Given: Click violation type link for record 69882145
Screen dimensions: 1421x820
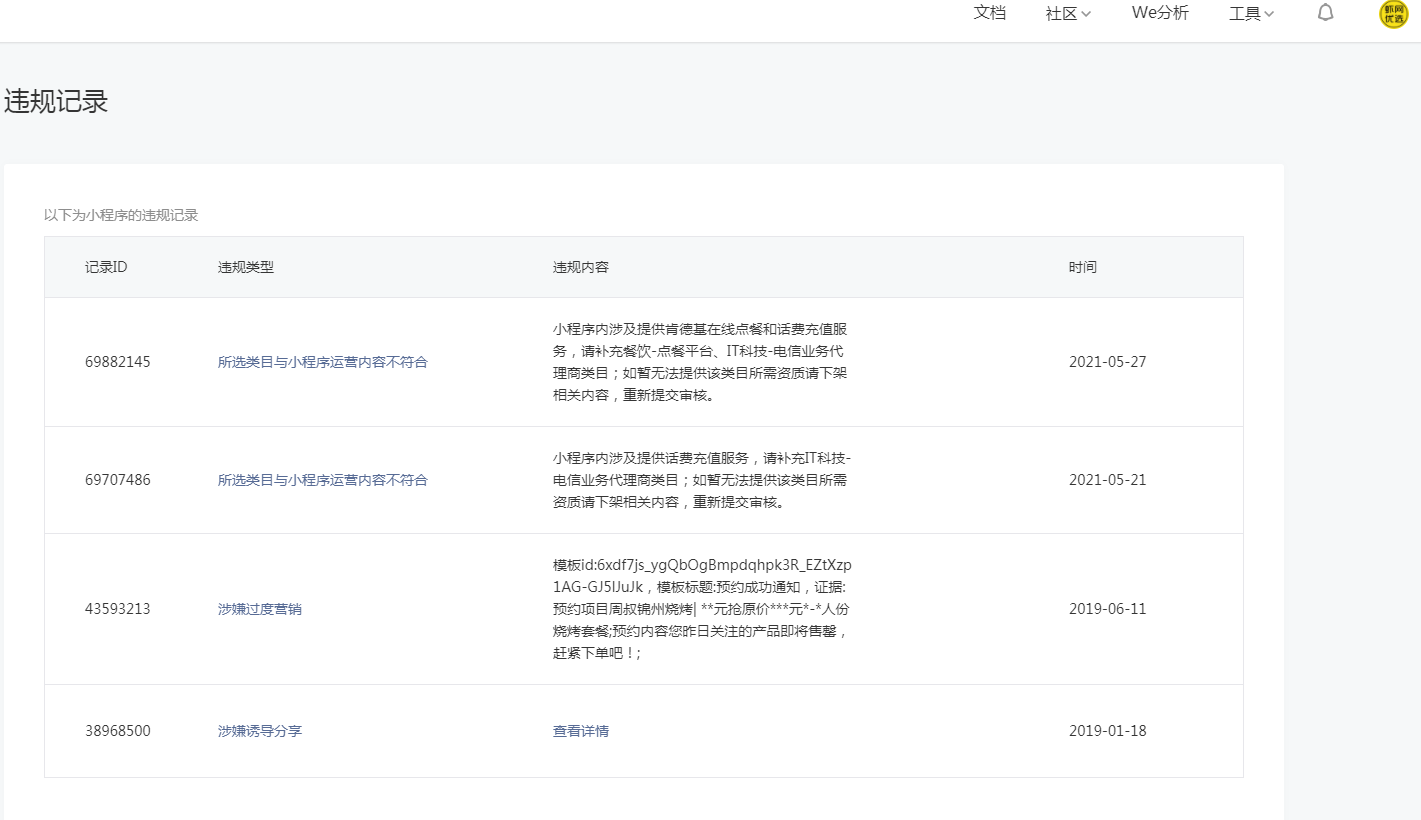Looking at the screenshot, I should point(323,362).
